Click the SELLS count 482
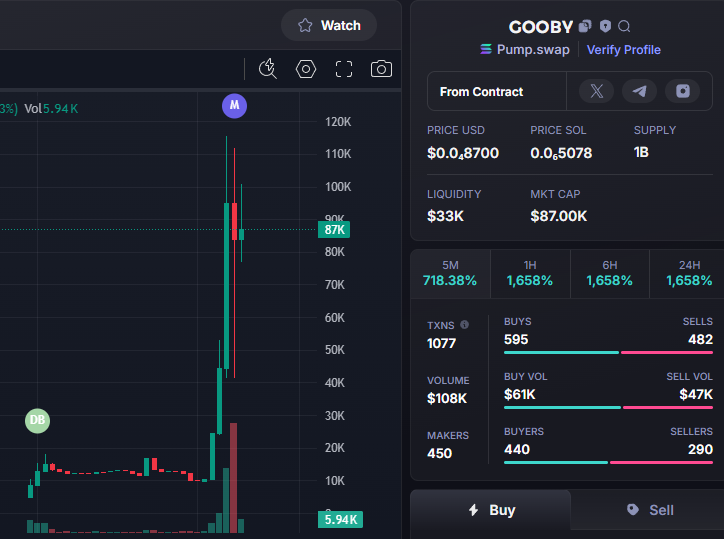Viewport: 724px width, 539px height. [700, 339]
